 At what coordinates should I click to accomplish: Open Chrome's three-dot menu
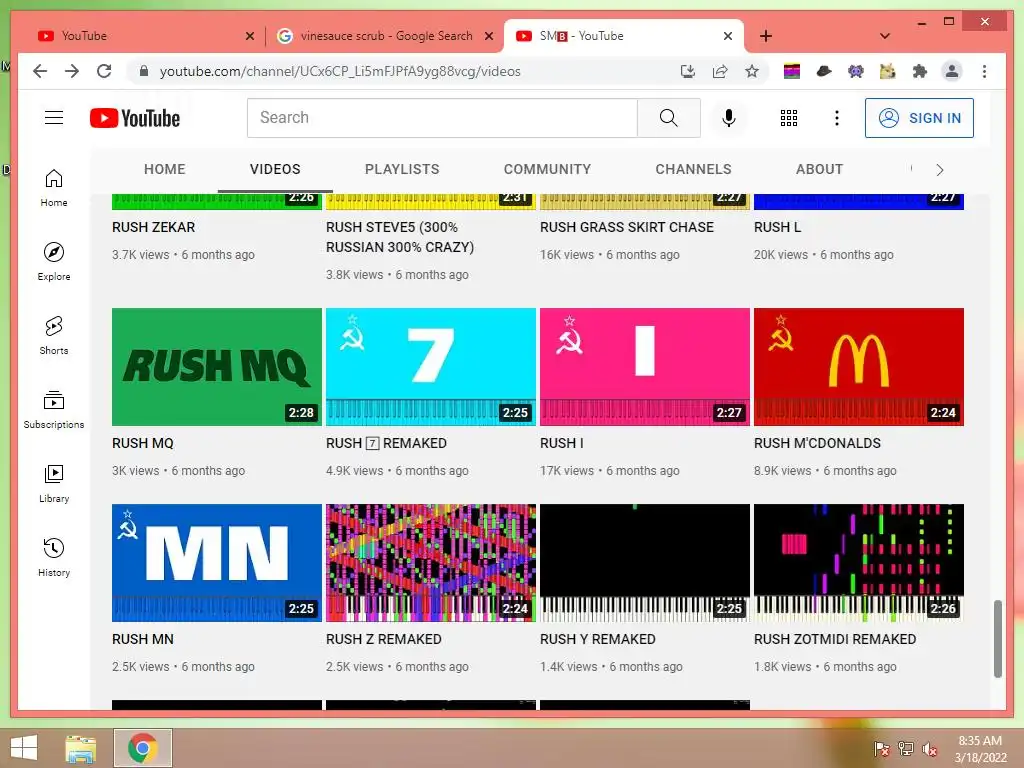(984, 71)
